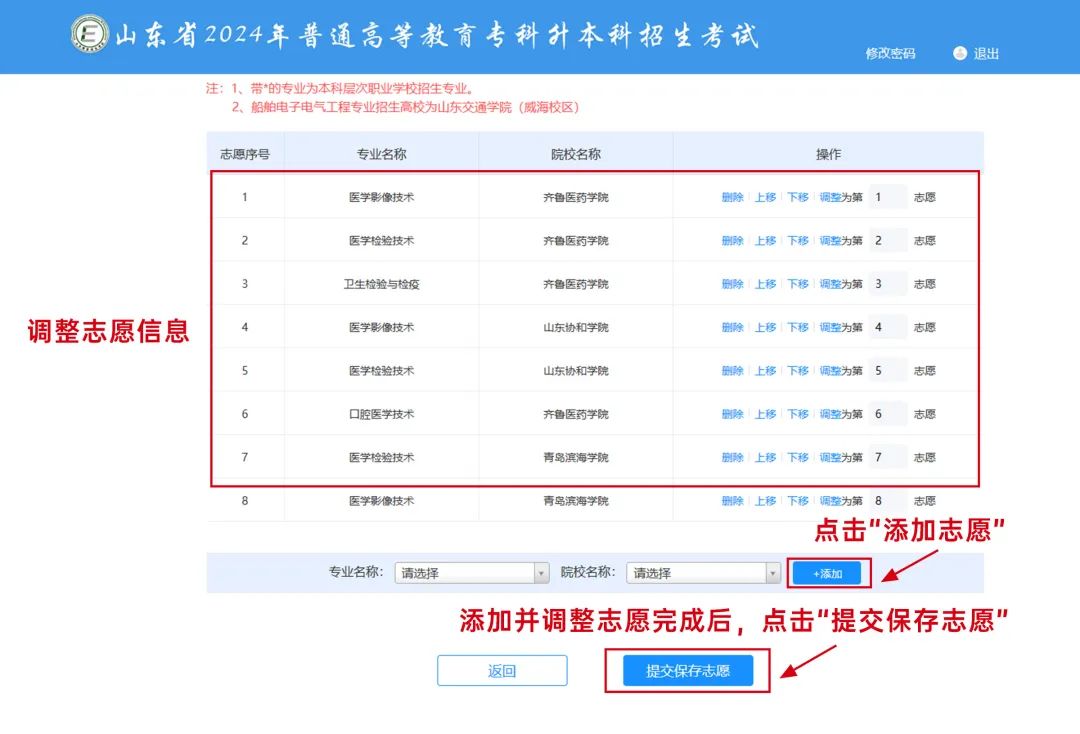This screenshot has height=734, width=1080.
Task: Click dropdown arrow of 院校名称 select
Action: [x=773, y=573]
